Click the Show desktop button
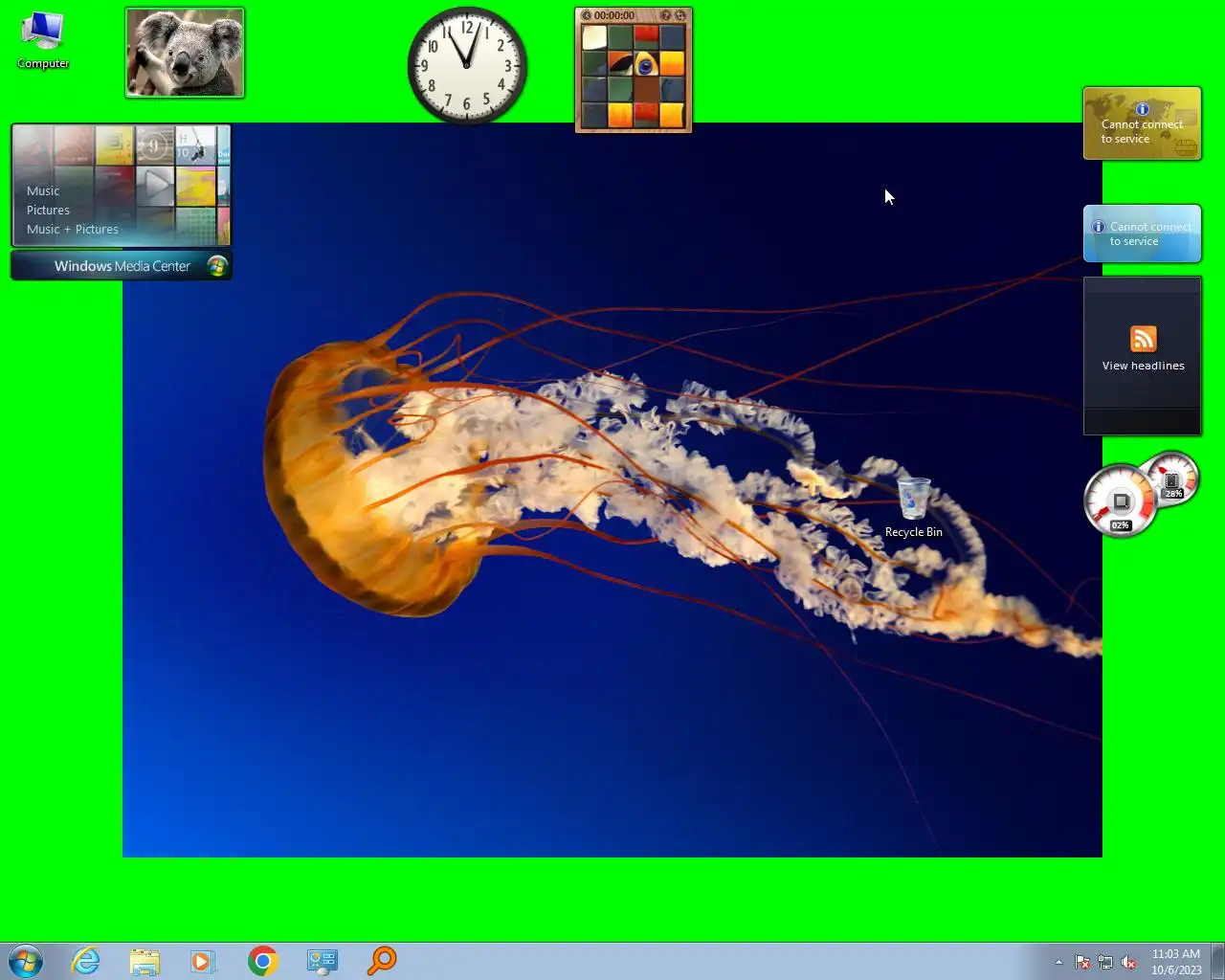This screenshot has width=1225, height=980. pyautogui.click(x=1217, y=961)
